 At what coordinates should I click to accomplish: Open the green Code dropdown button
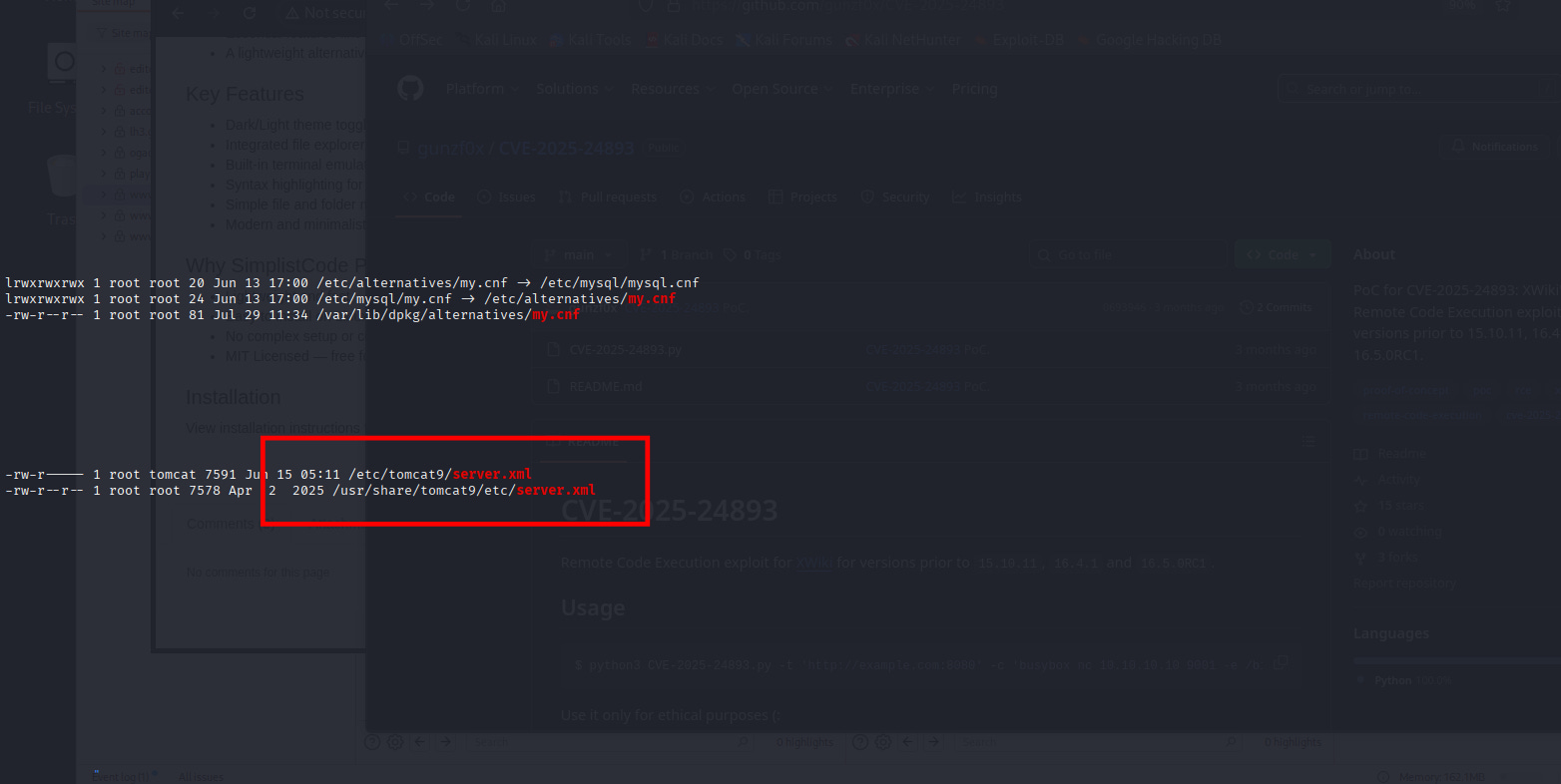[1283, 255]
